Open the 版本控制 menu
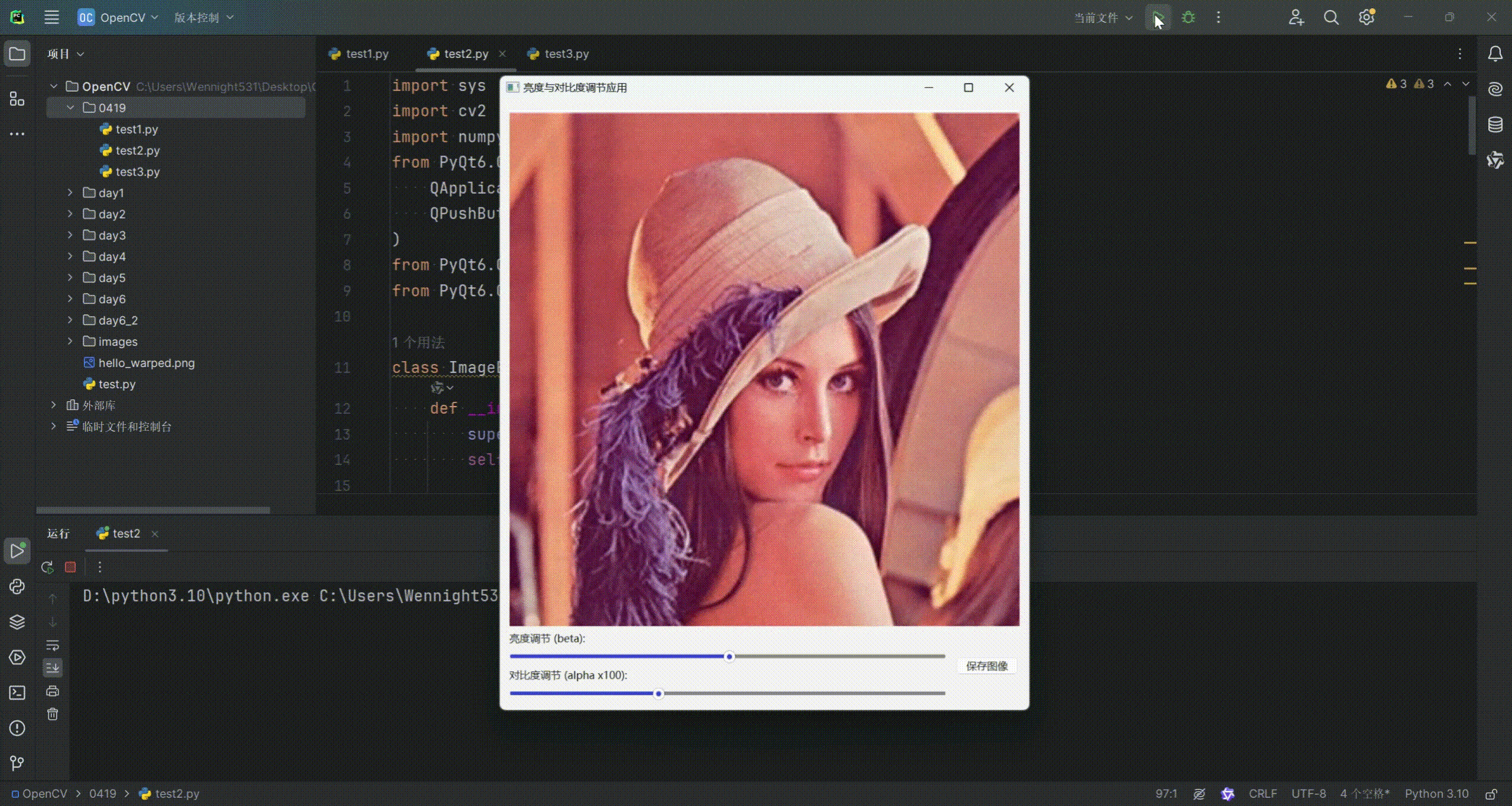This screenshot has width=1512, height=806. 203,18
